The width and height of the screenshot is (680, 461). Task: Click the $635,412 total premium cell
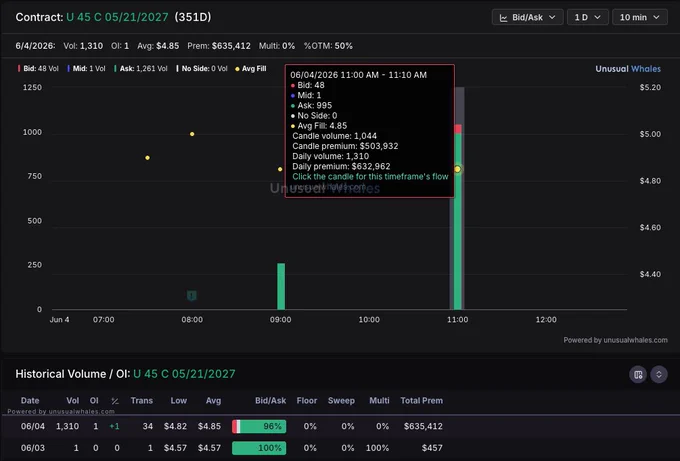[423, 426]
